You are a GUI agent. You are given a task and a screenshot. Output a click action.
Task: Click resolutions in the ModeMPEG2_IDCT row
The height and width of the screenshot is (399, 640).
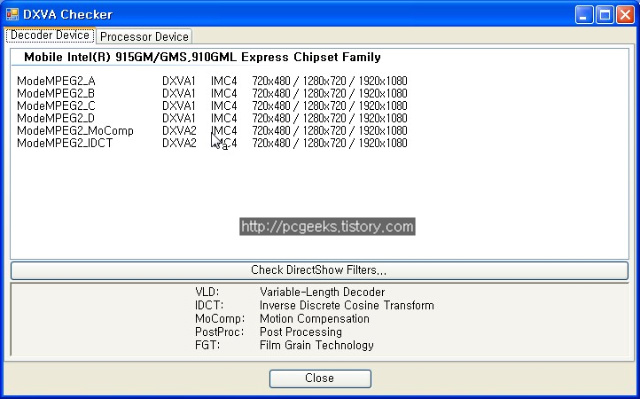pyautogui.click(x=330, y=143)
